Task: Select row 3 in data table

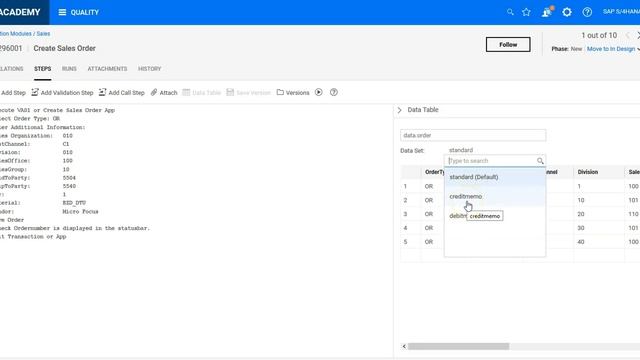Action: coord(405,214)
